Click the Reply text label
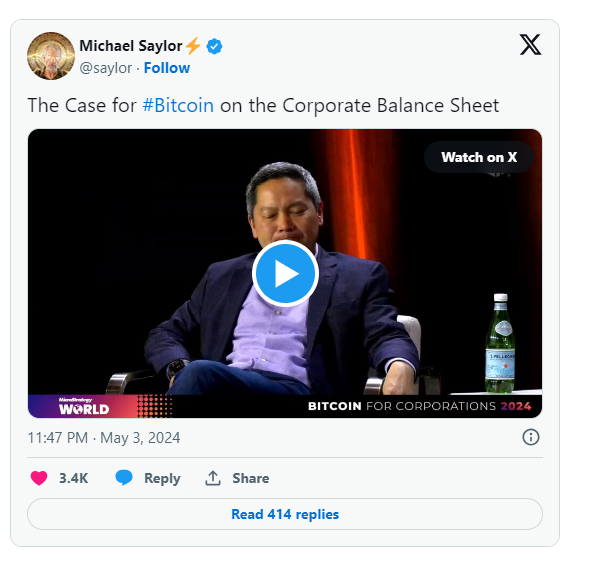Screen dimensions: 609x572 point(162,478)
